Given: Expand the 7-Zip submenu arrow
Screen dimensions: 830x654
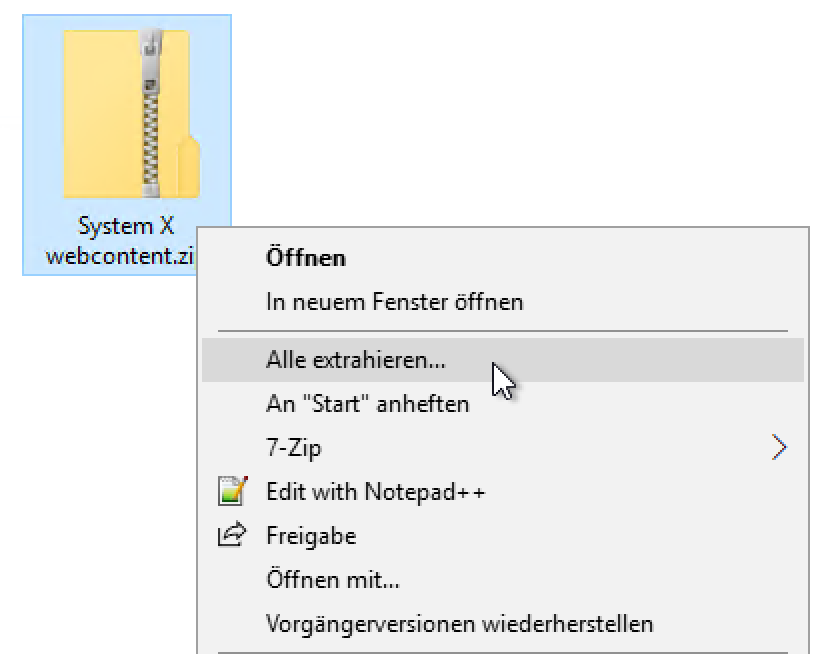Looking at the screenshot, I should tap(780, 448).
